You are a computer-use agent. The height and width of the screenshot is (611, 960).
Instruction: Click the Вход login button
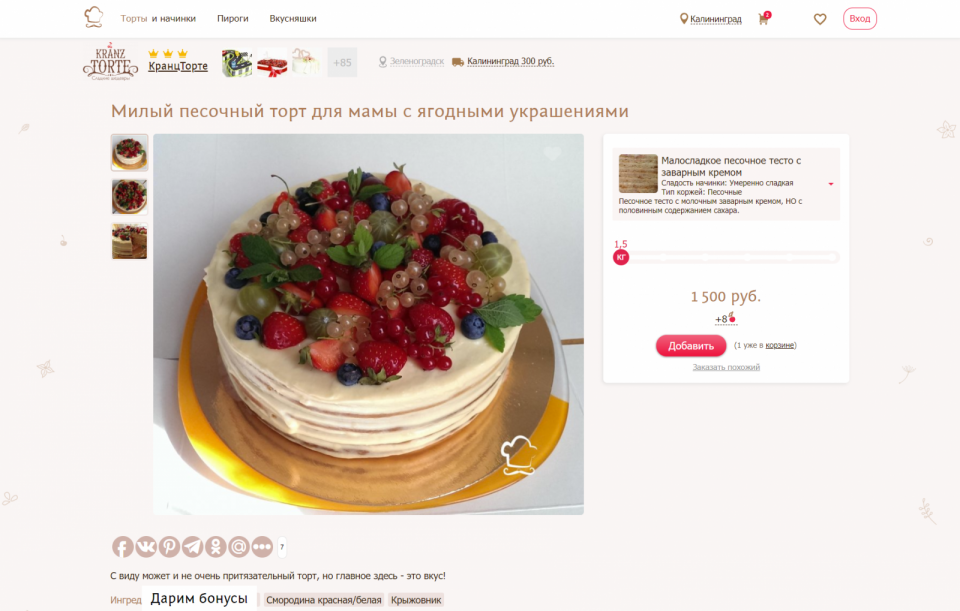(860, 18)
